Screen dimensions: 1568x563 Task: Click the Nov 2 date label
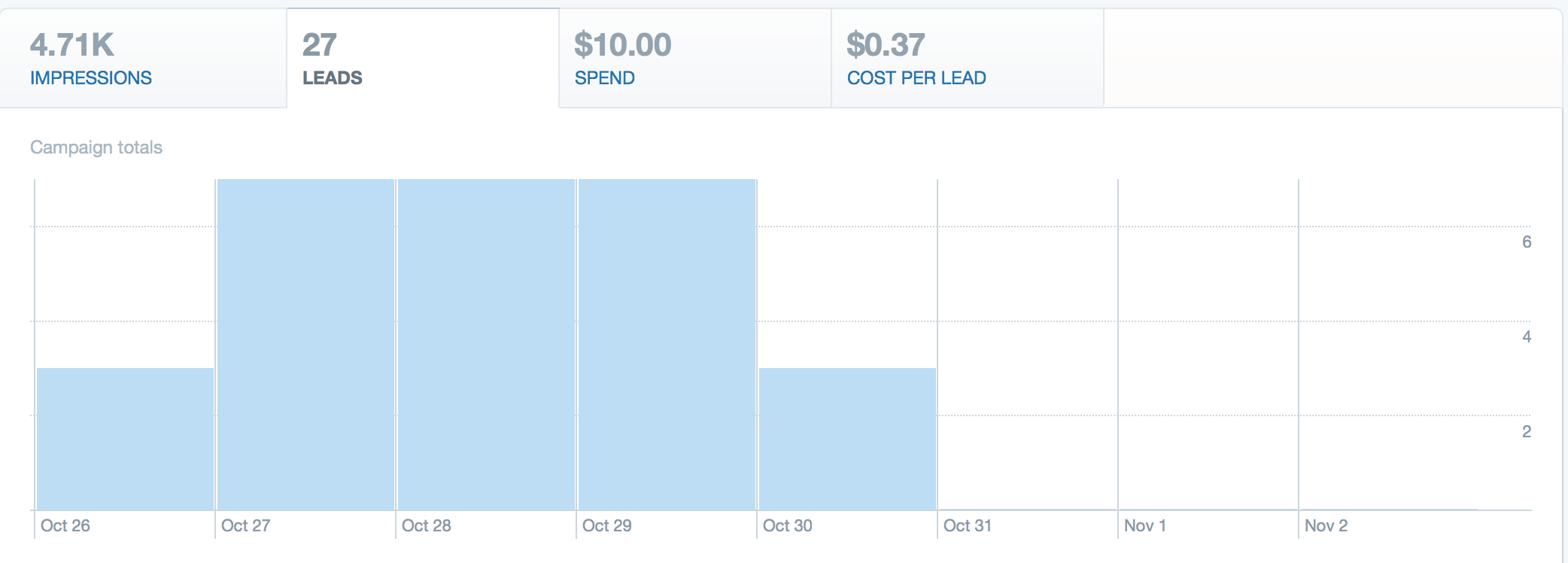[1326, 525]
